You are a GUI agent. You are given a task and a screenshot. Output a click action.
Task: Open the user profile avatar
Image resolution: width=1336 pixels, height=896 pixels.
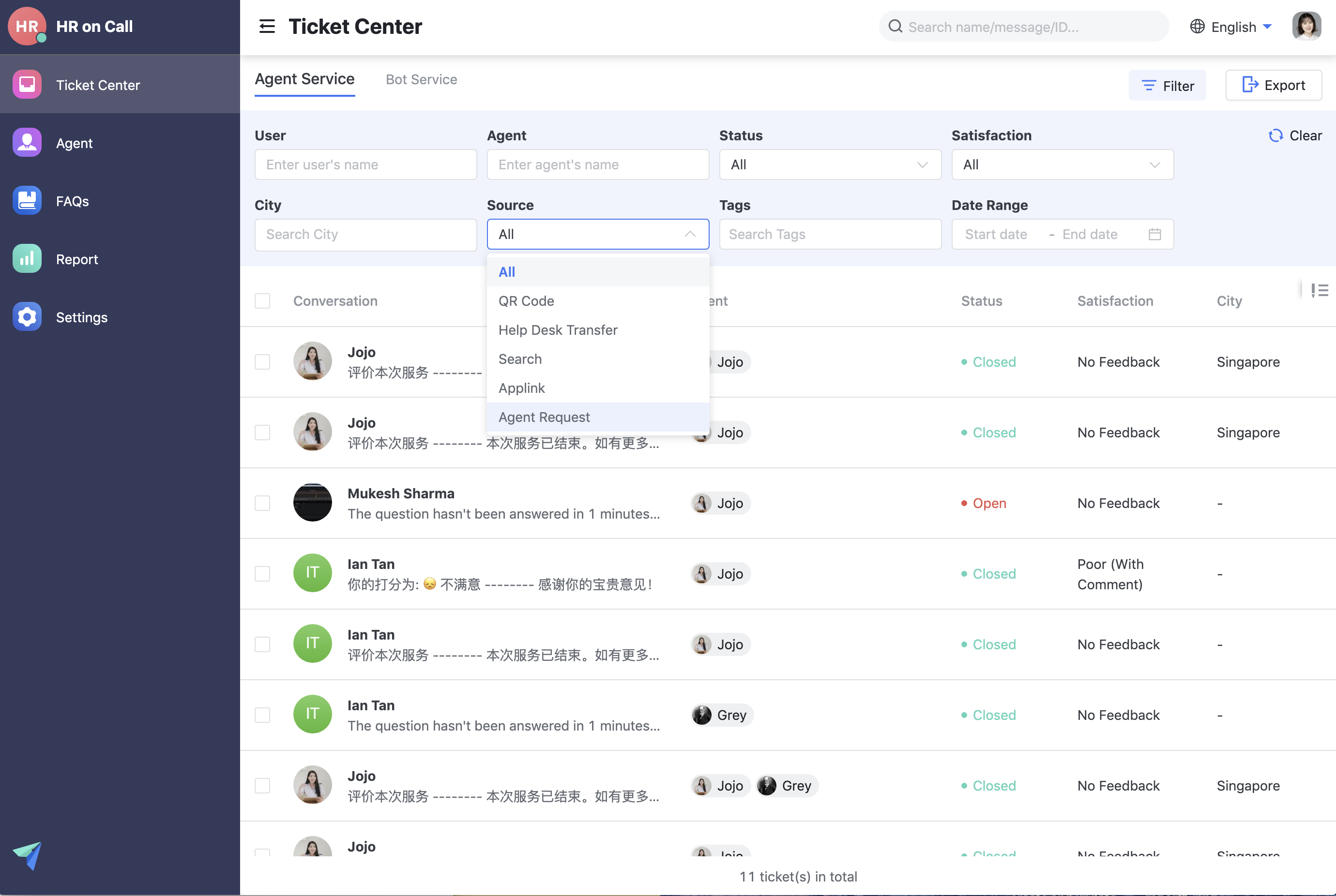pos(1307,26)
